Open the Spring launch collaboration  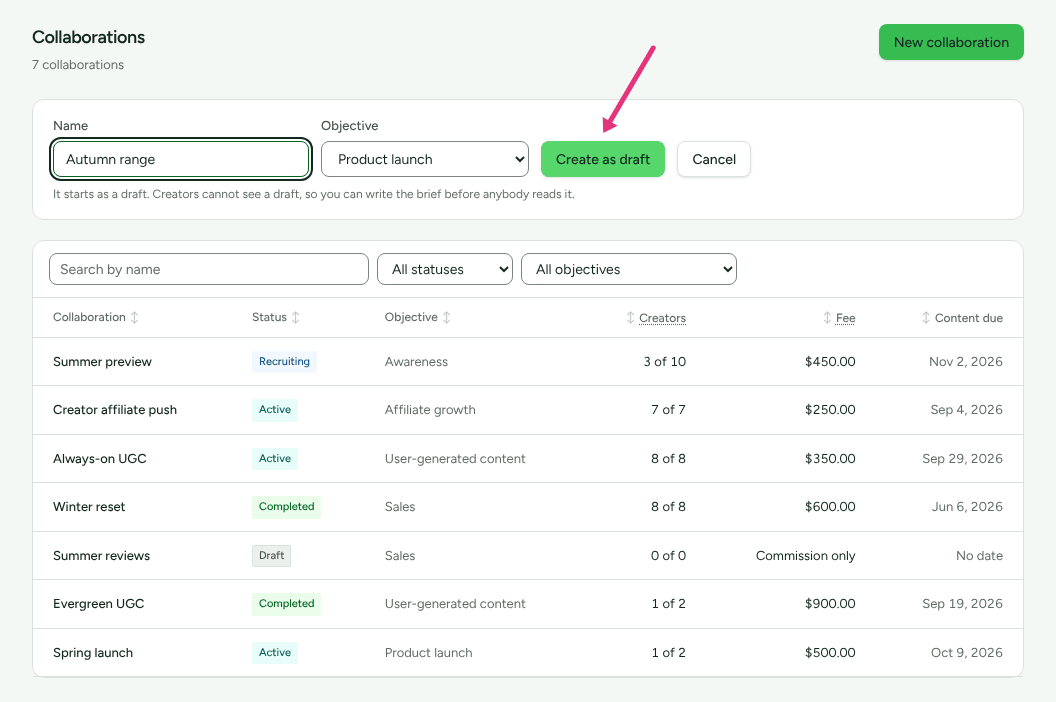pos(528,652)
